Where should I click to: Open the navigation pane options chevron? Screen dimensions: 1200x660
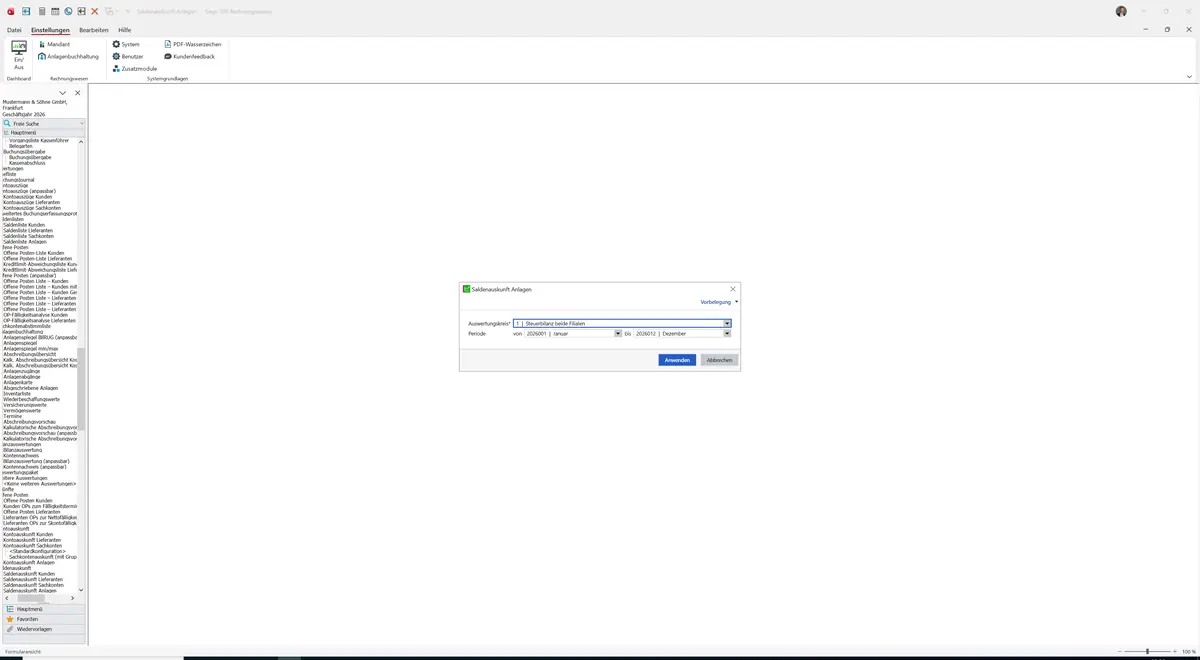63,93
